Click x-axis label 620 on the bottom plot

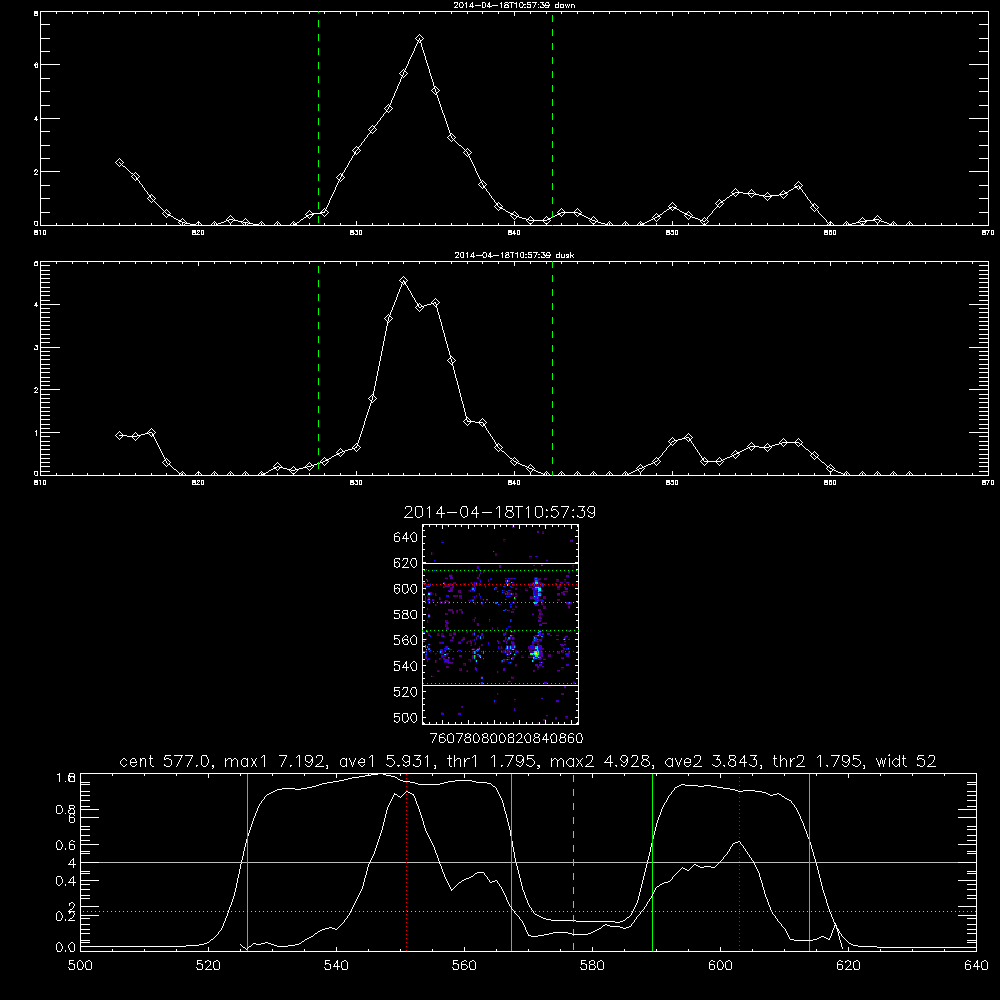(848, 966)
